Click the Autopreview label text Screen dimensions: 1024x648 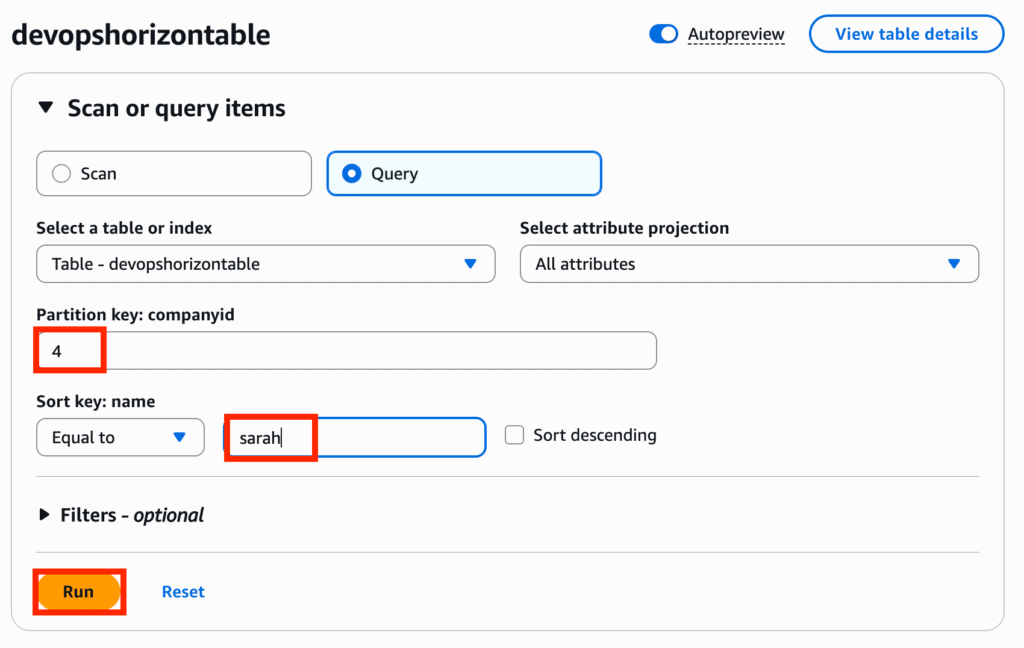pos(736,34)
